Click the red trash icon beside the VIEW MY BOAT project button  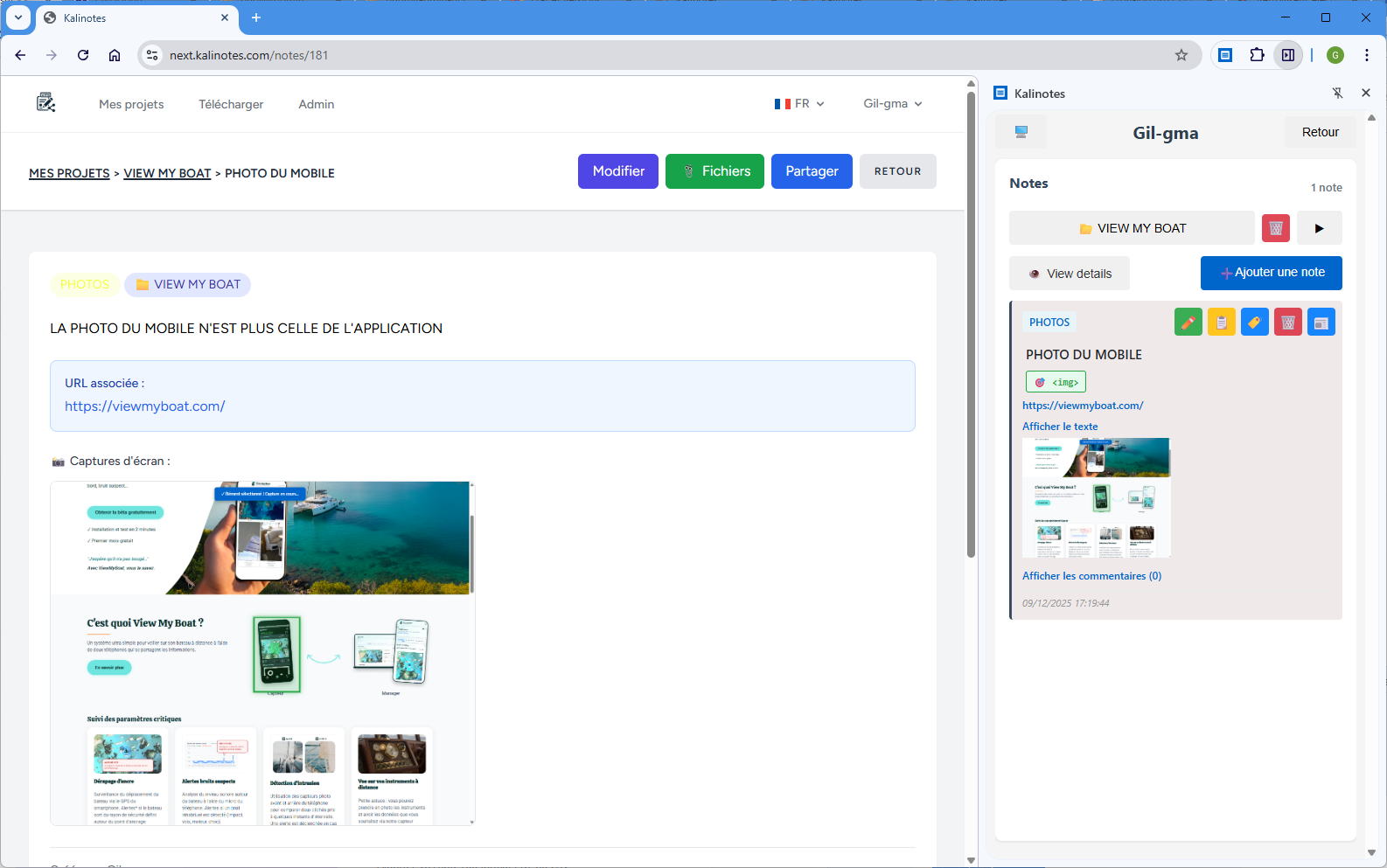tap(1276, 228)
